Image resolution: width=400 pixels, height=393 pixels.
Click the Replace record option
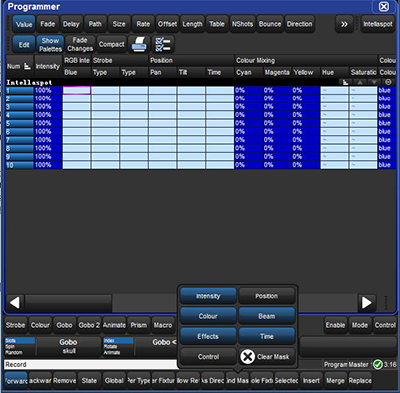point(360,381)
